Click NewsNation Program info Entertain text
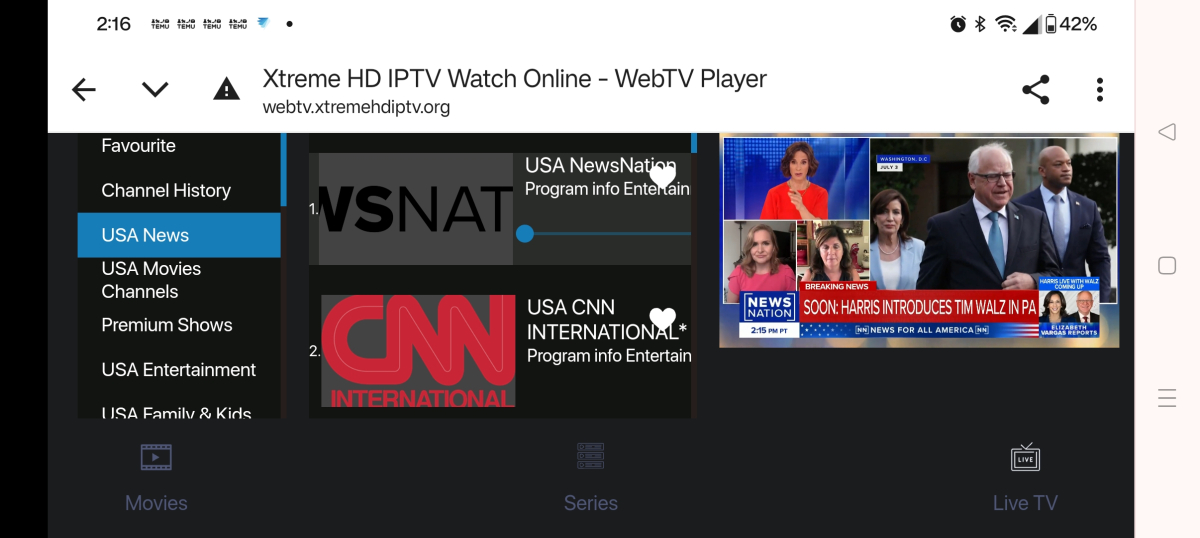 point(608,189)
